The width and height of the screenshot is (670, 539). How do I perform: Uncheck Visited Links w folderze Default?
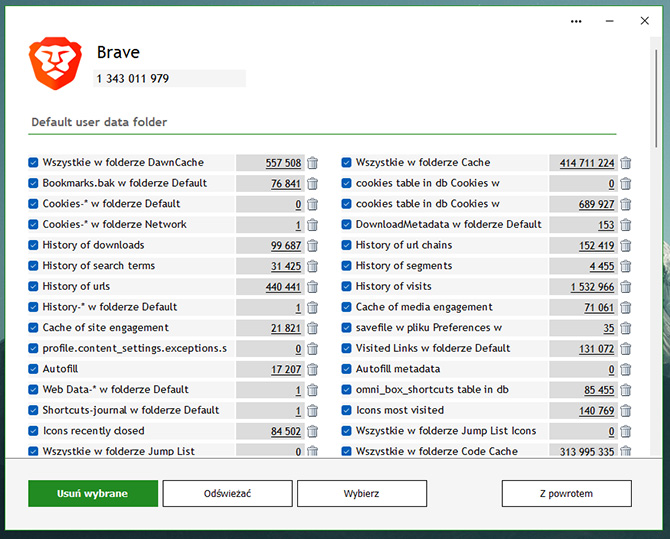347,348
